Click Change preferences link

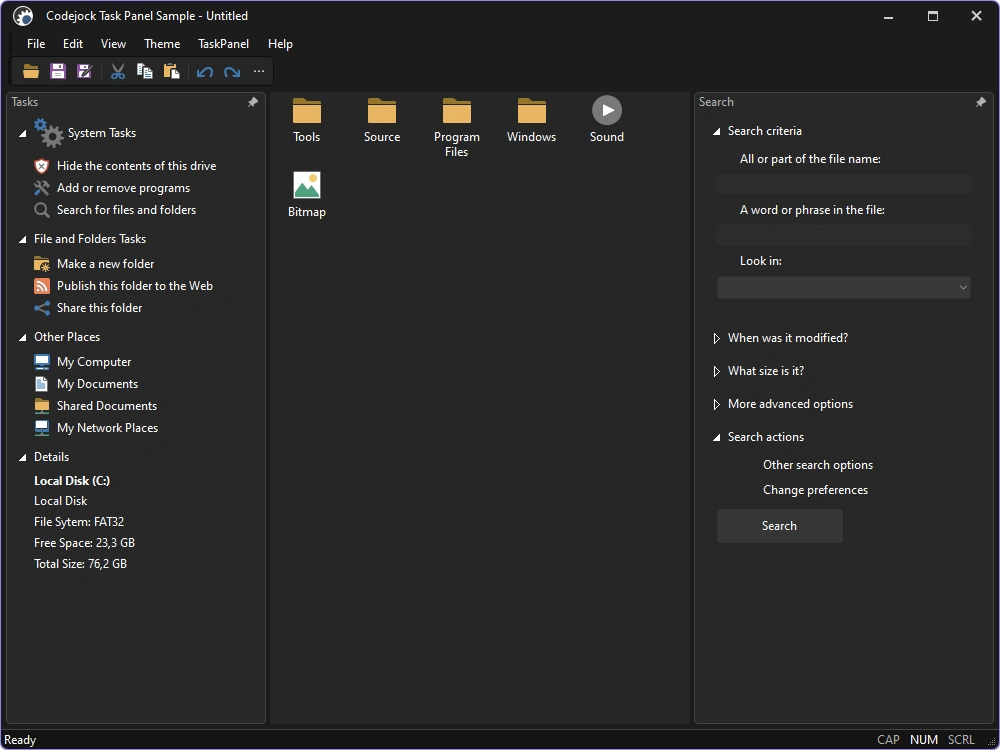click(815, 490)
